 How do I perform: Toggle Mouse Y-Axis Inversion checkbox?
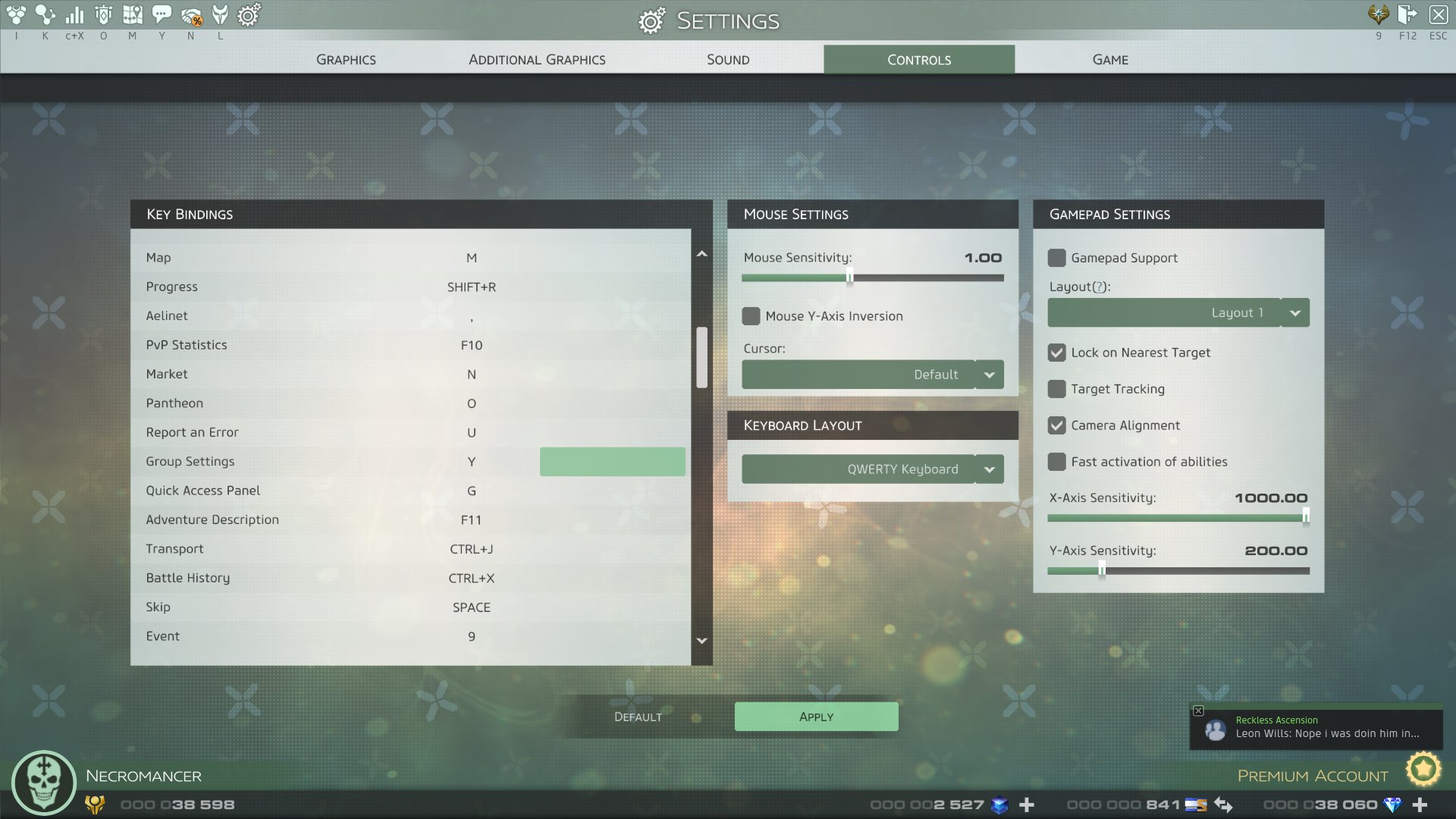pos(751,316)
